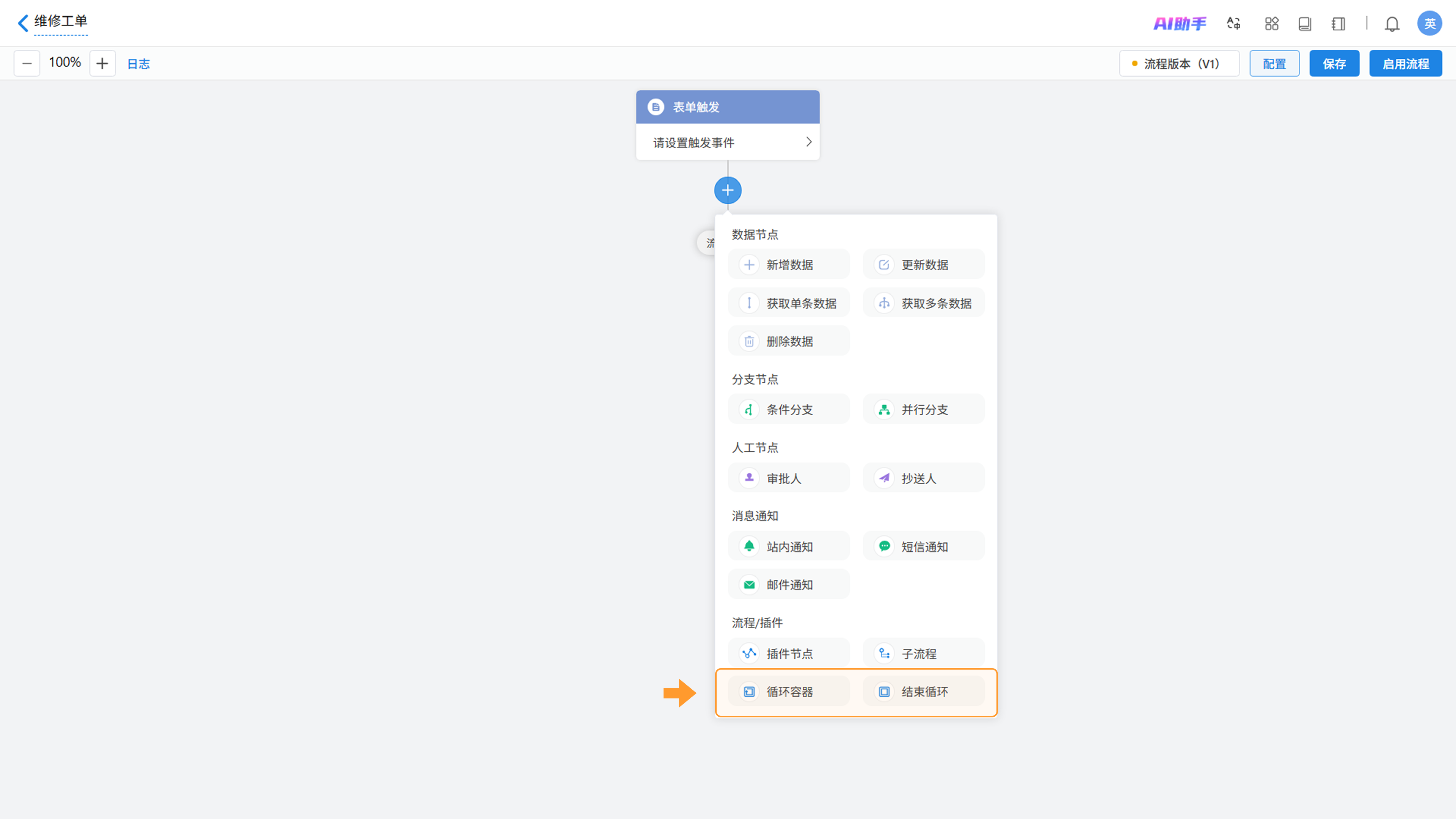Zoom in with the plus button
This screenshot has width=1456, height=819.
(102, 63)
